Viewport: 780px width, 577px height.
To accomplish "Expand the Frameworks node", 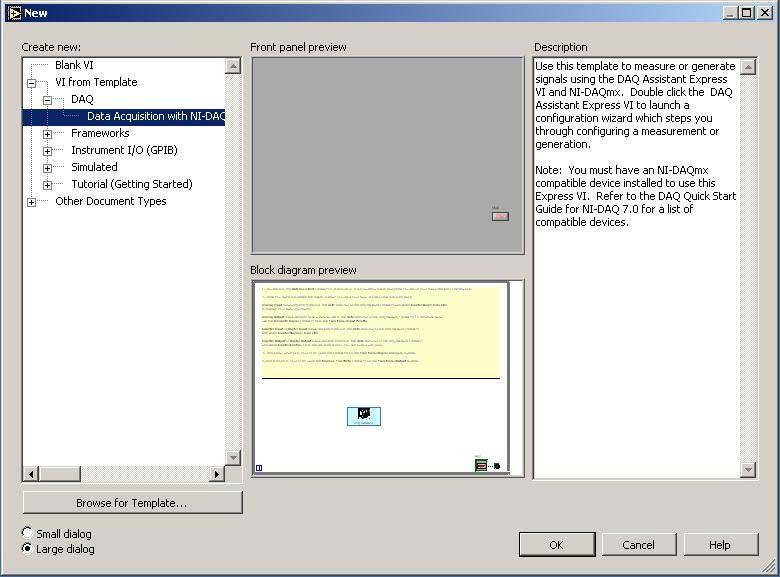I will 47,134.
